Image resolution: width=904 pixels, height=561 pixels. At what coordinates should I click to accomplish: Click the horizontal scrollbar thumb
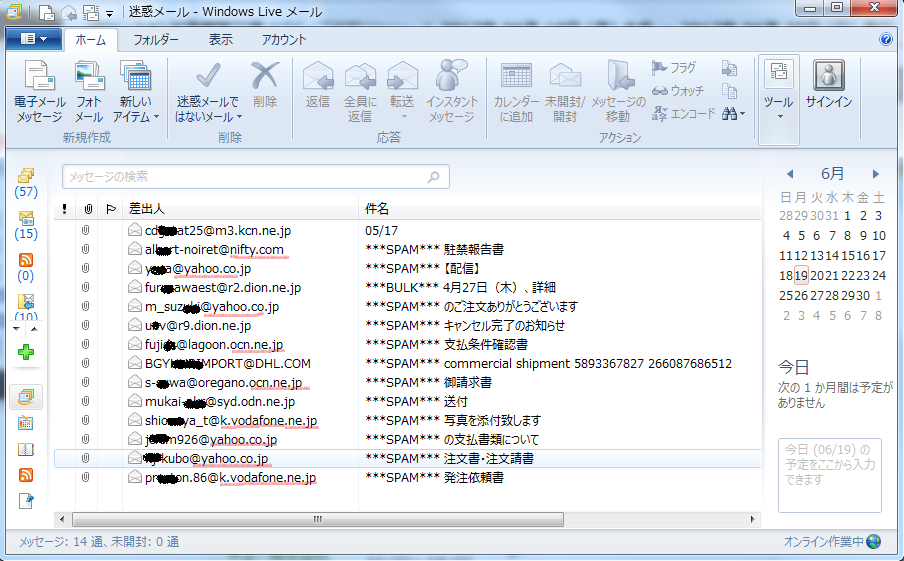[x=318, y=519]
